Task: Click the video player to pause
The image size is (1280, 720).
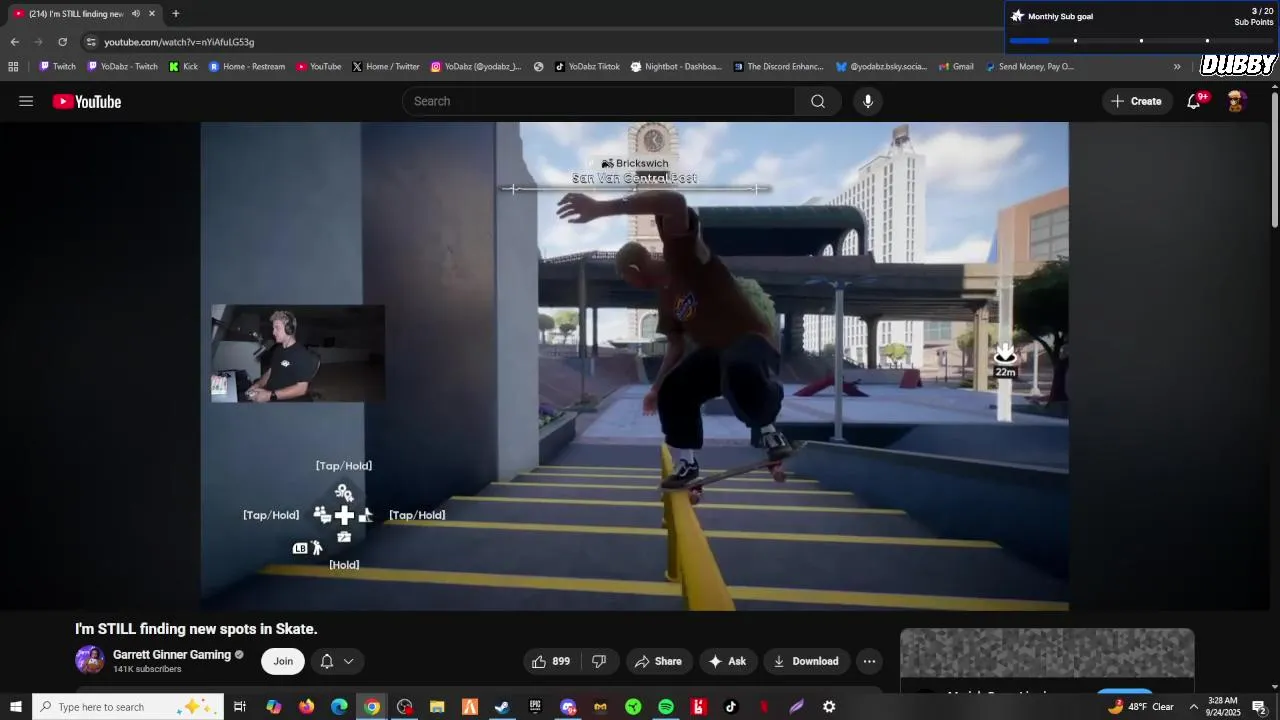Action: (634, 366)
